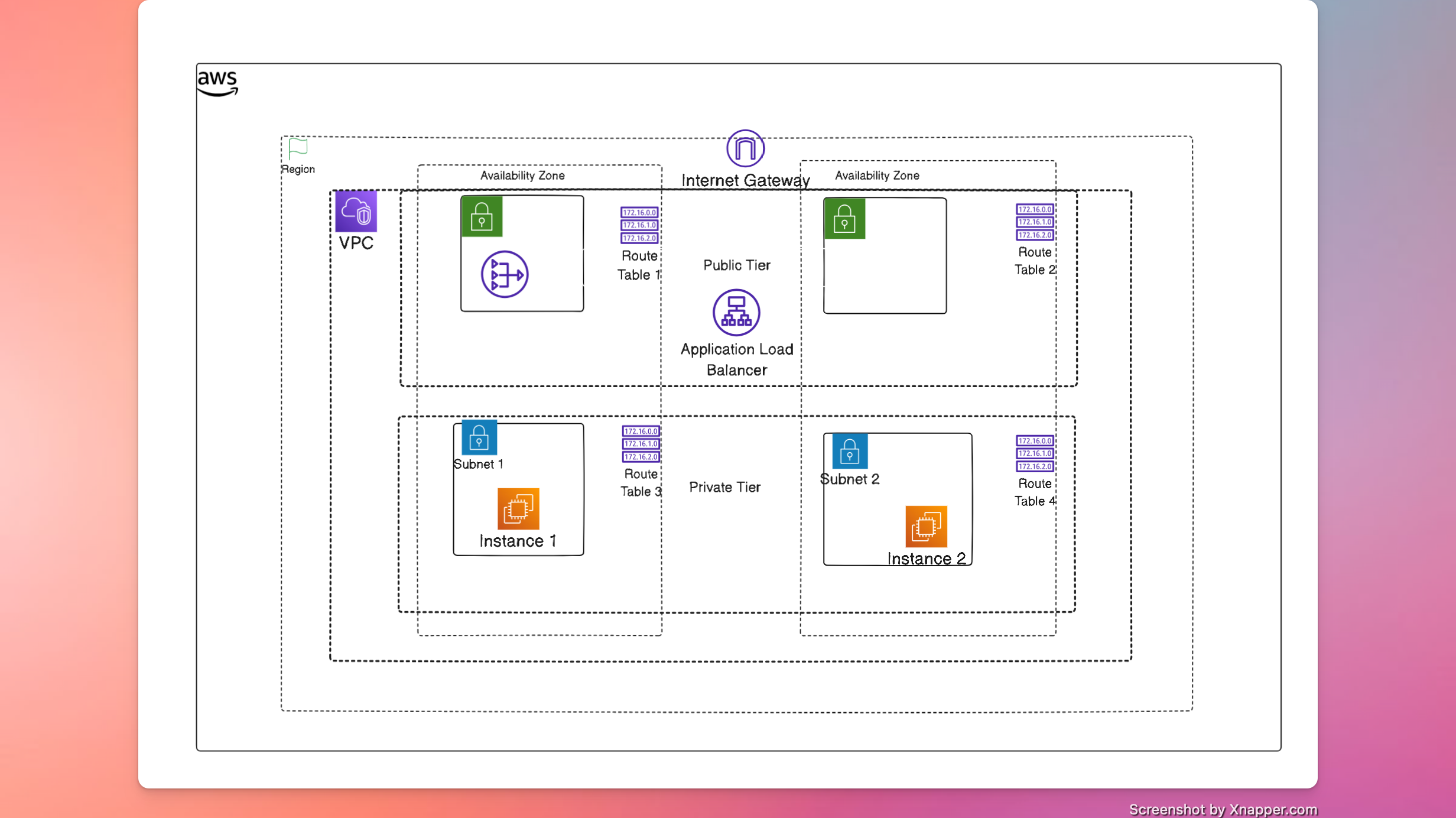
Task: Click the Internet Gateway label
Action: [745, 180]
